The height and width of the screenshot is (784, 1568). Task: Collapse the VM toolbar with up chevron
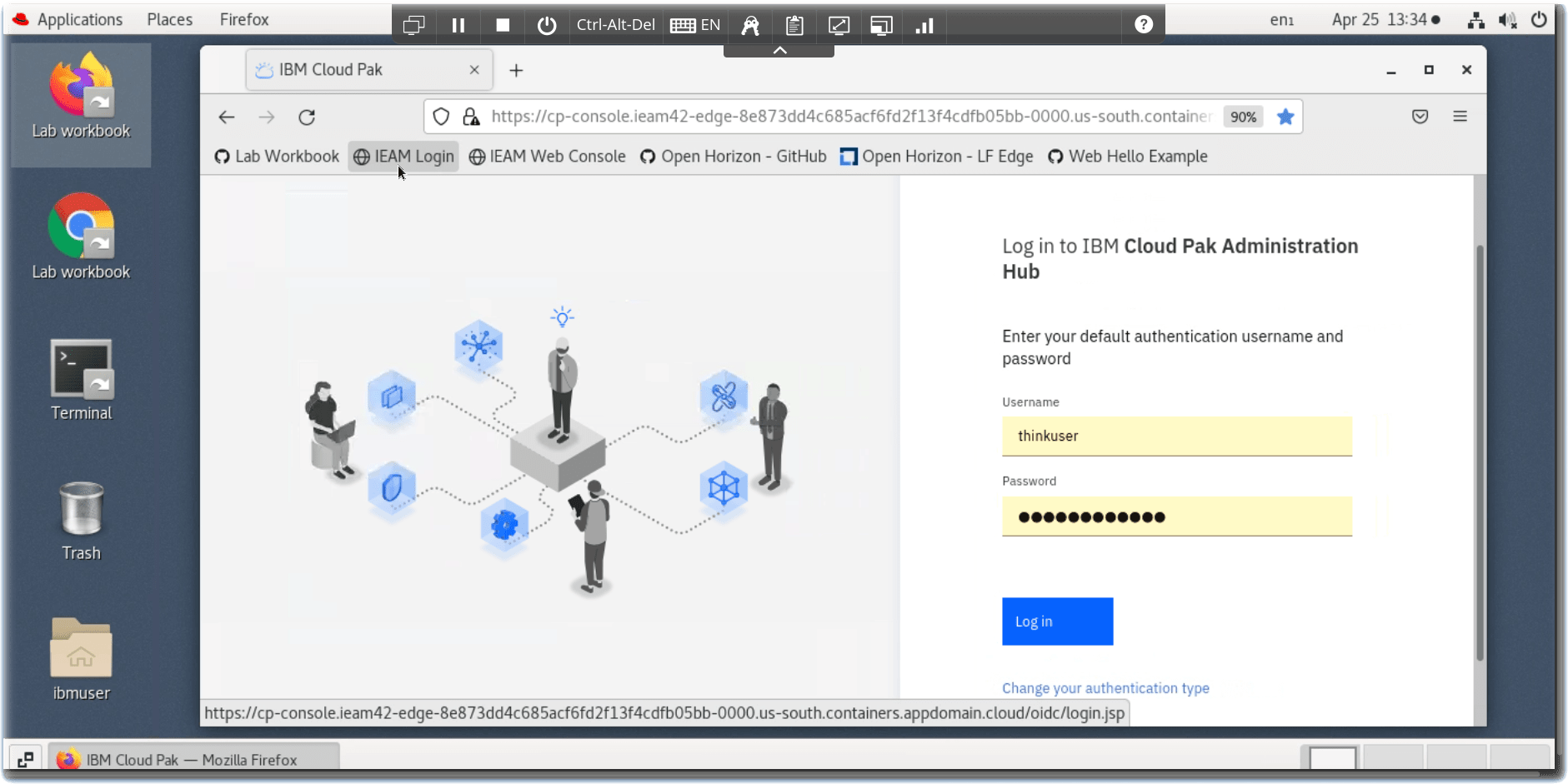(779, 51)
